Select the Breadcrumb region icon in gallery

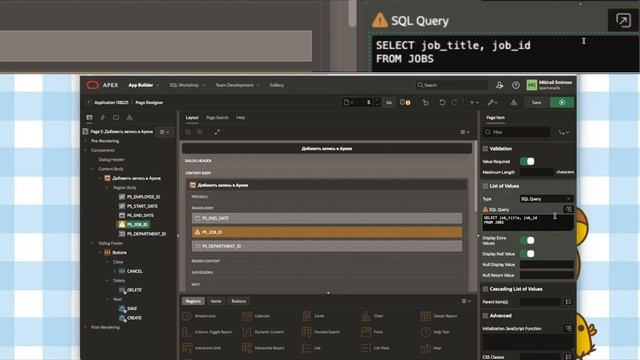pyautogui.click(x=187, y=316)
